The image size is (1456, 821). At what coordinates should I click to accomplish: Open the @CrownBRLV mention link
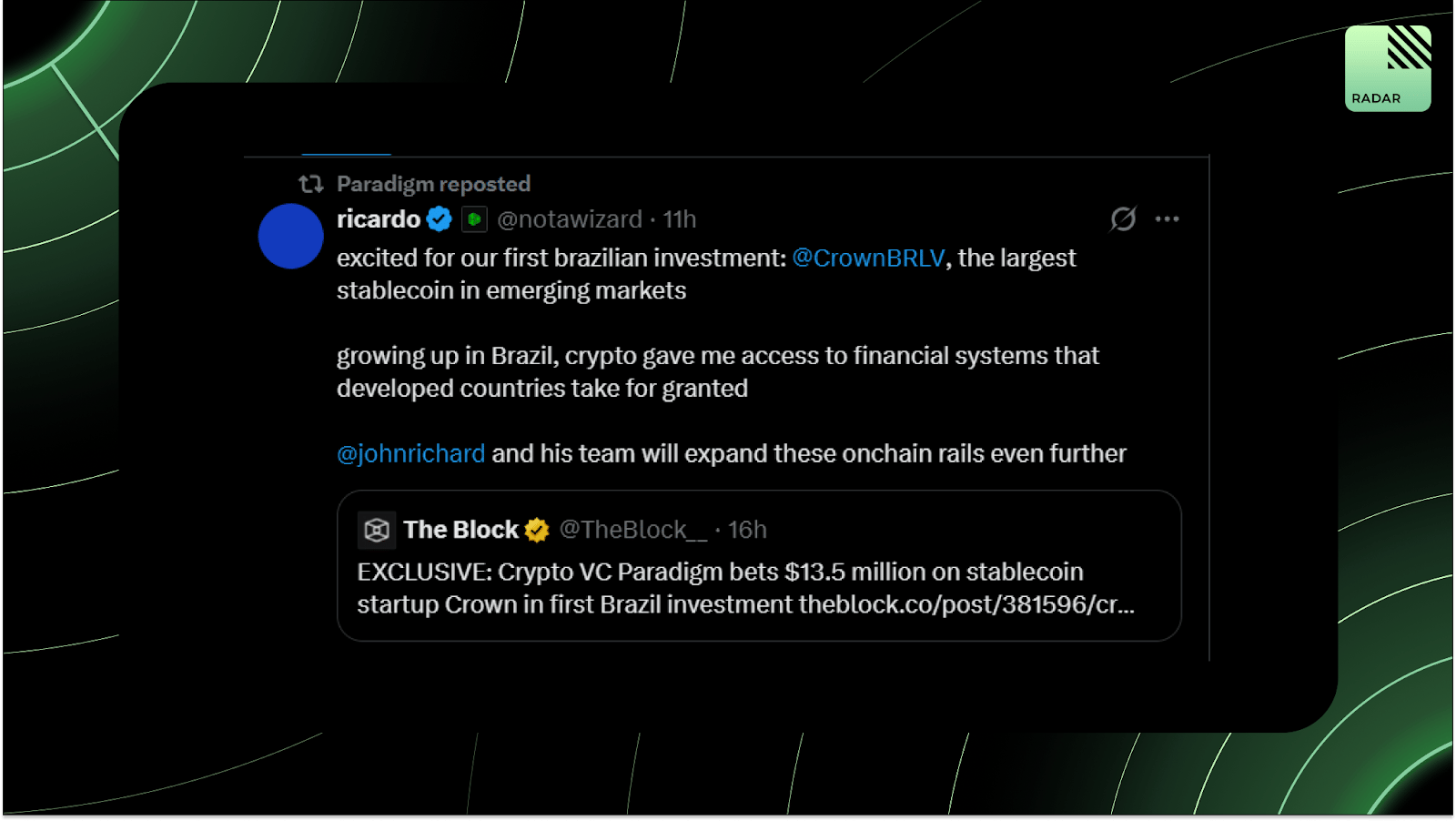tap(868, 258)
